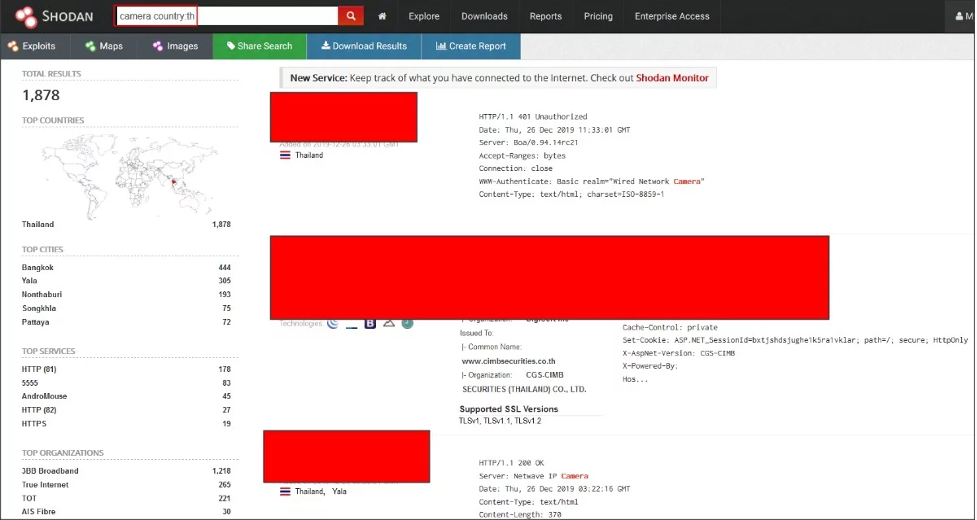Click the Server: Boa/0.94.14rc21 line
Image resolution: width=977 pixels, height=520 pixels.
528,143
